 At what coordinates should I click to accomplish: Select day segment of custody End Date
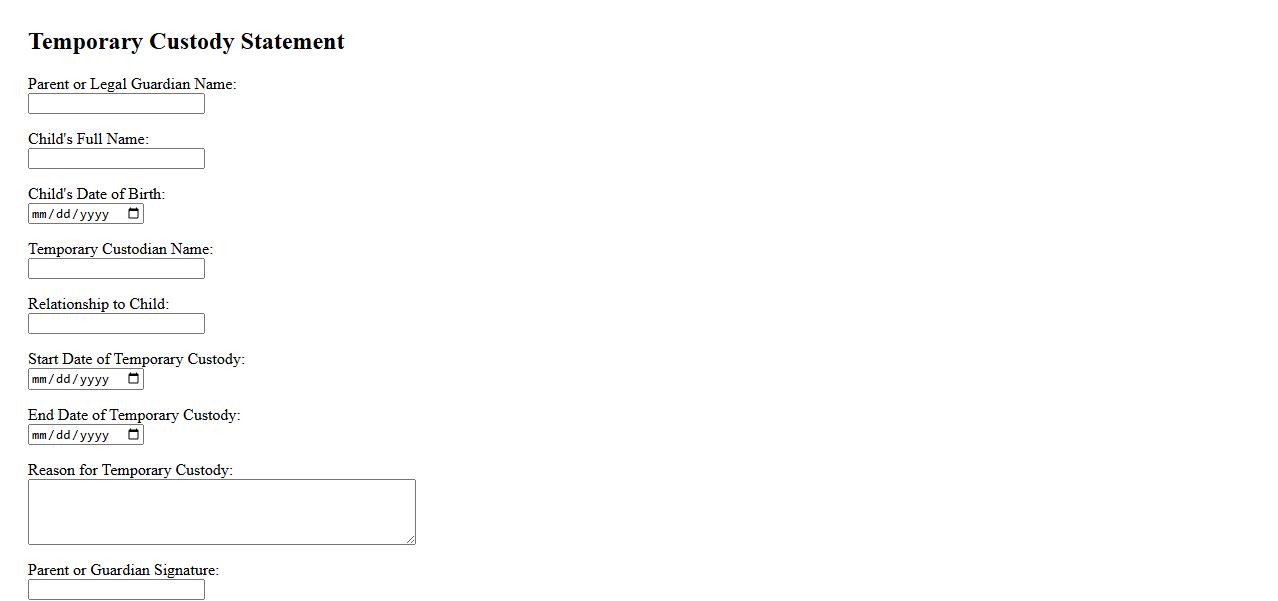coord(64,435)
